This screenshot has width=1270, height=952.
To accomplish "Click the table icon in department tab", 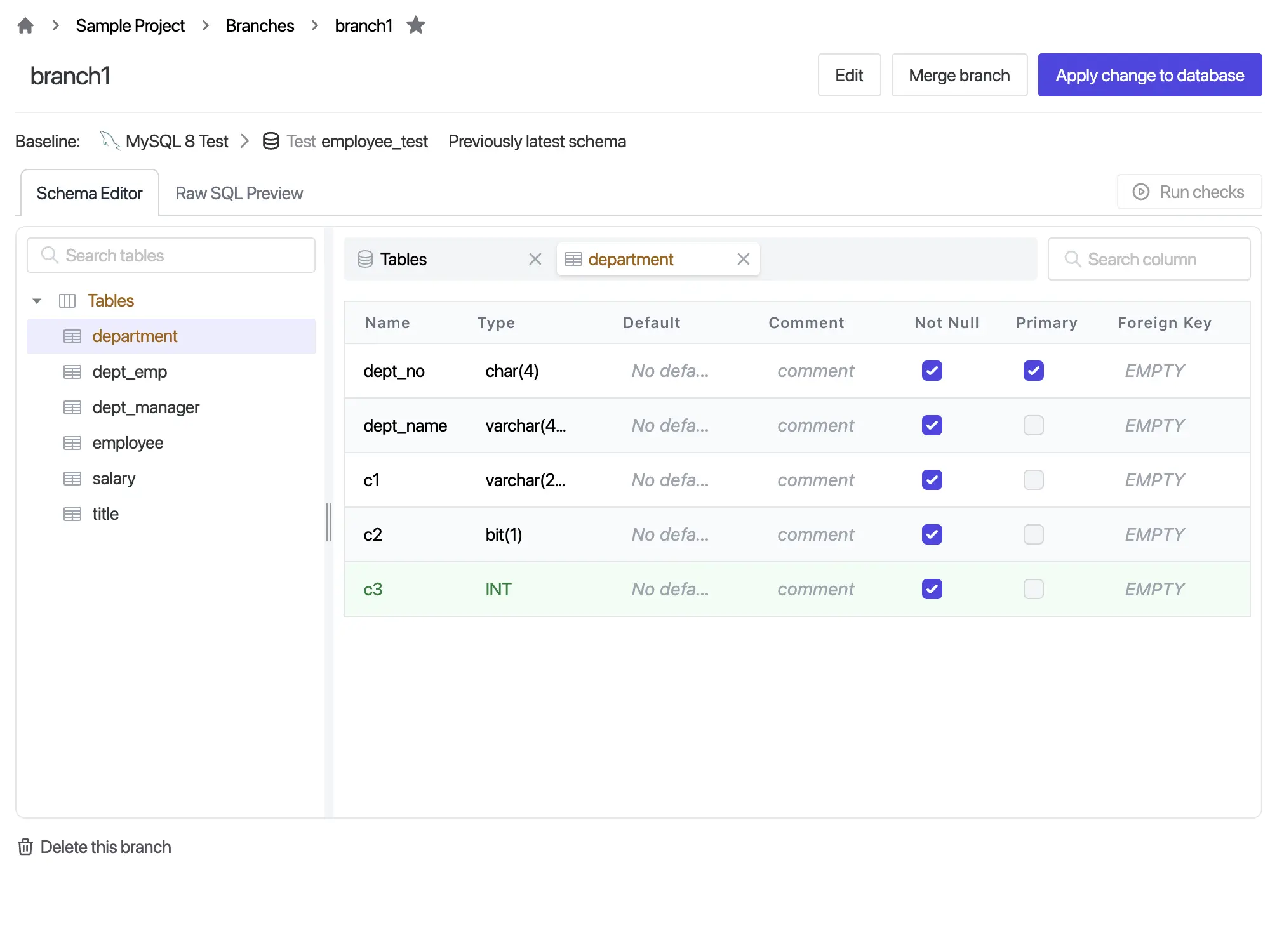I will [573, 259].
